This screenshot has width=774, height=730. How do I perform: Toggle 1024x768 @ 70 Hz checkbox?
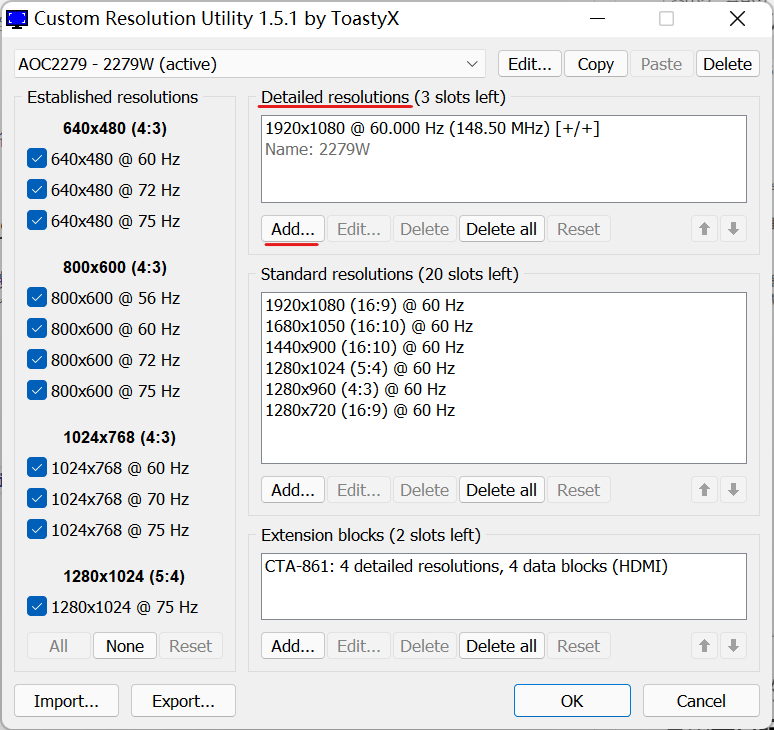coord(38,499)
